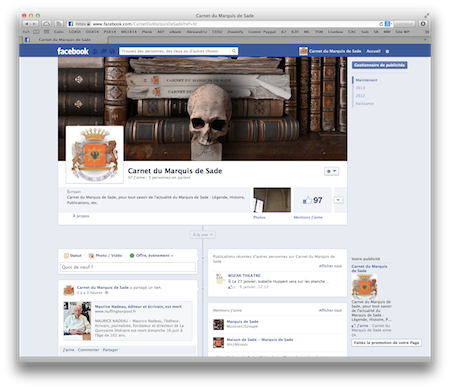The width and height of the screenshot is (450, 389).
Task: Show more bookmarks chevron icon
Action: click(x=426, y=32)
